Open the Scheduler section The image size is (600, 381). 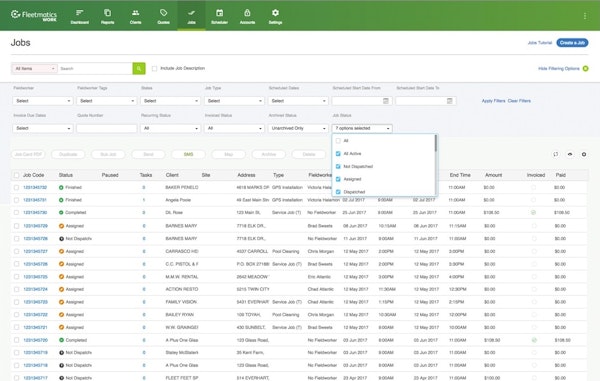219,17
